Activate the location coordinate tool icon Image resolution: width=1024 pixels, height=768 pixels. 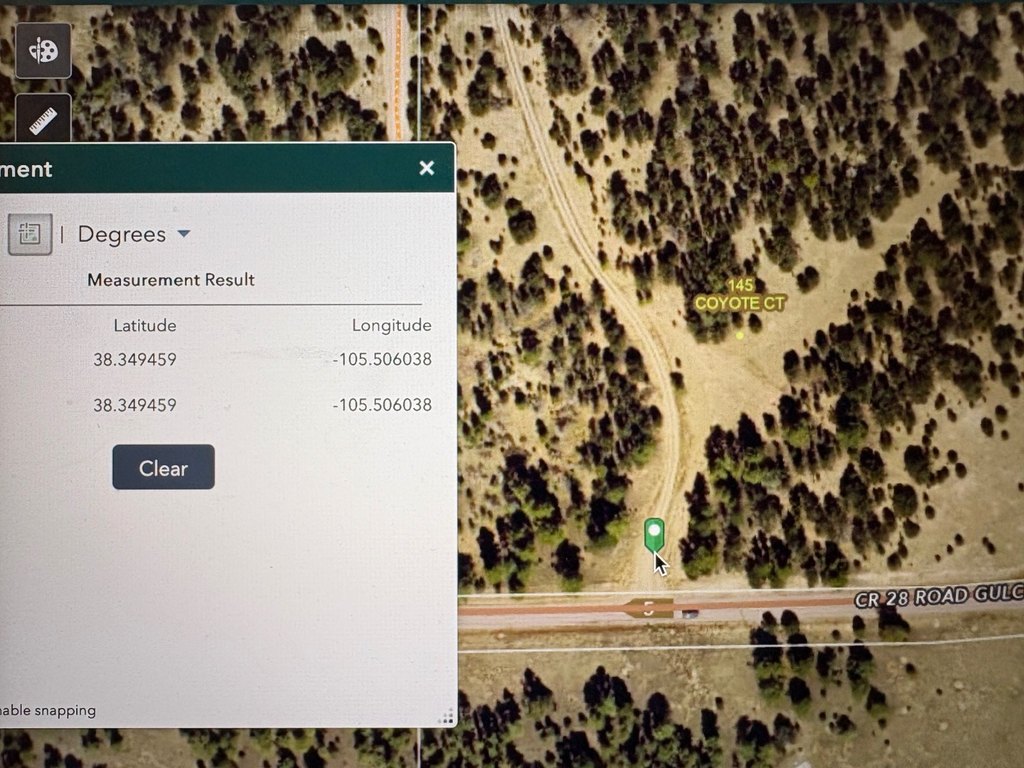tap(29, 234)
